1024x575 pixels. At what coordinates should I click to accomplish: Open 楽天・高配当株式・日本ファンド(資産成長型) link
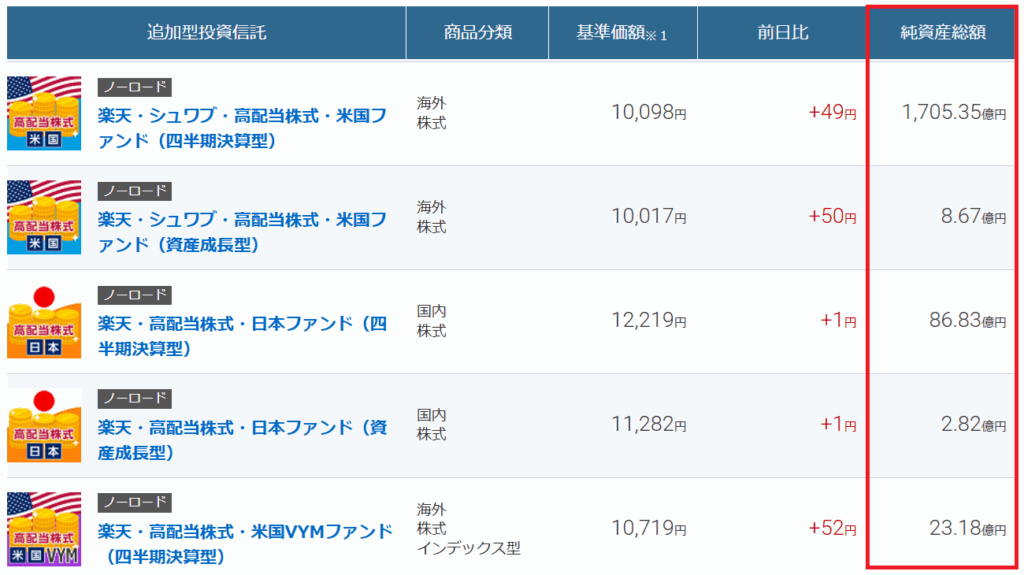point(242,440)
